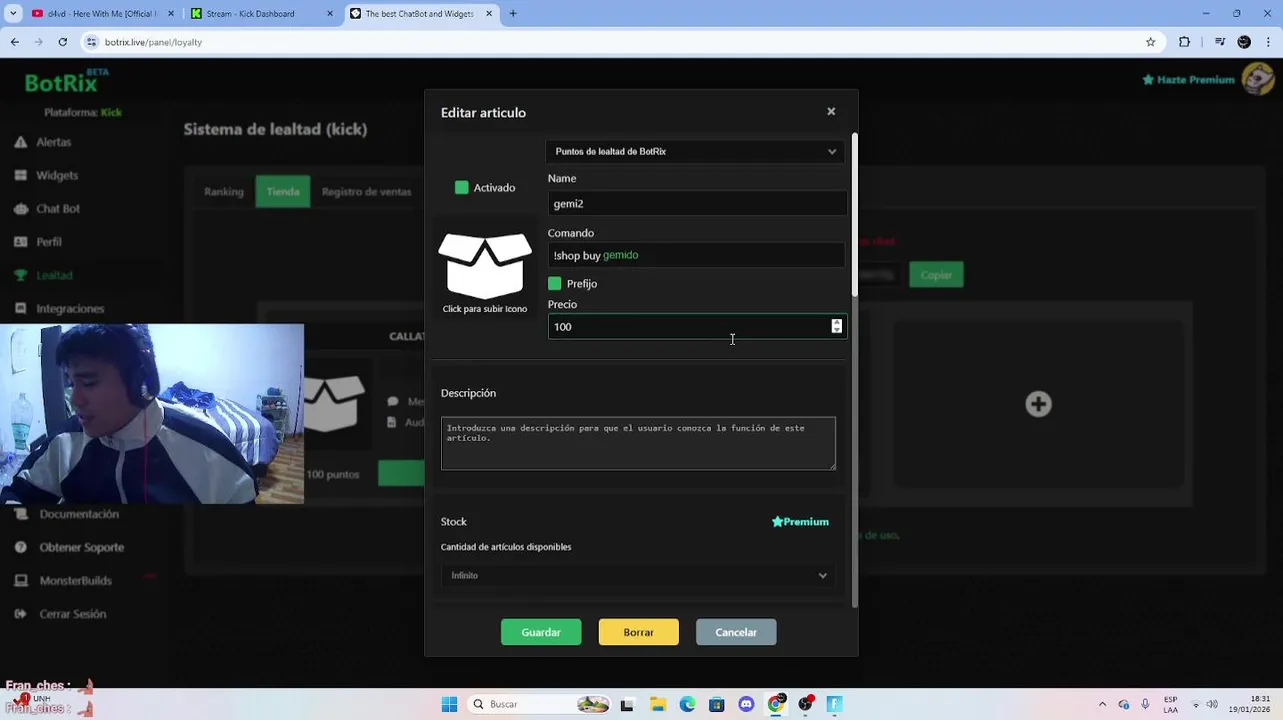1283x720 pixels.
Task: Click the taskbar Buscar search box
Action: [x=540, y=704]
